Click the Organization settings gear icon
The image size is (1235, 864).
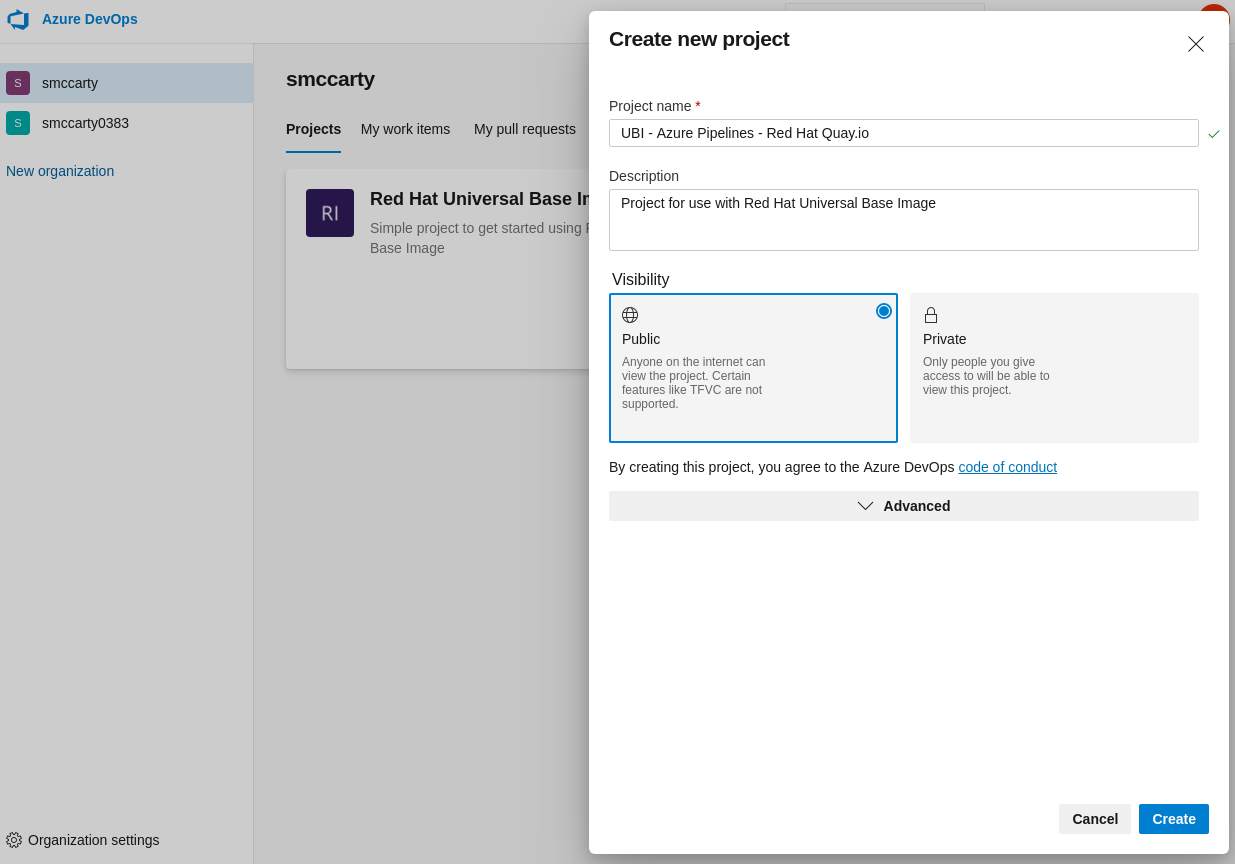coord(14,840)
